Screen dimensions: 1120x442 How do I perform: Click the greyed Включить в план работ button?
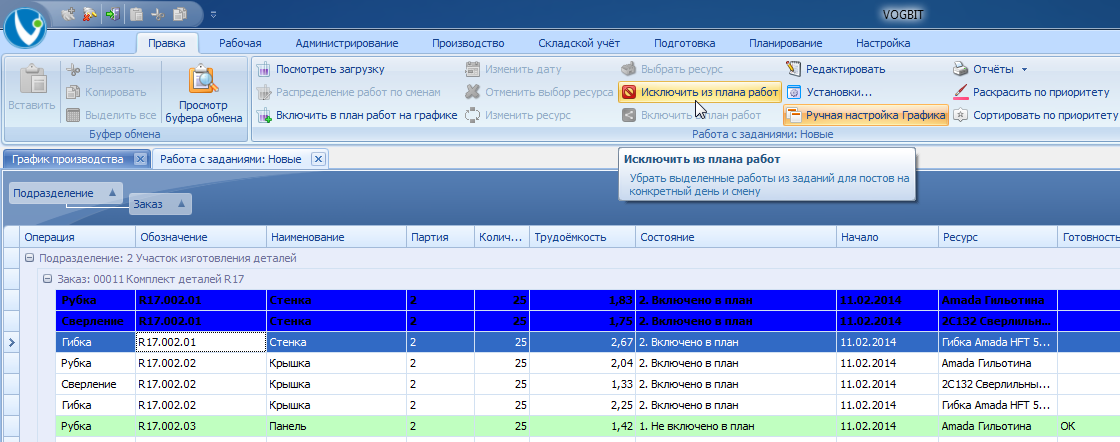pyautogui.click(x=691, y=114)
